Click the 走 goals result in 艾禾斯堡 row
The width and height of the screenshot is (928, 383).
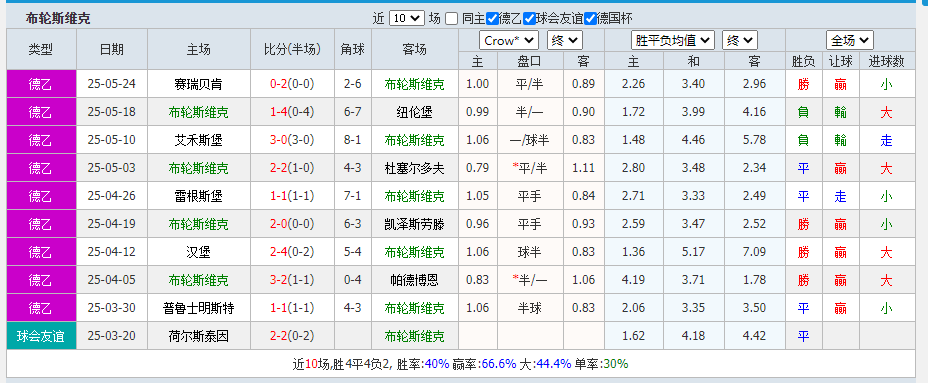tap(886, 140)
